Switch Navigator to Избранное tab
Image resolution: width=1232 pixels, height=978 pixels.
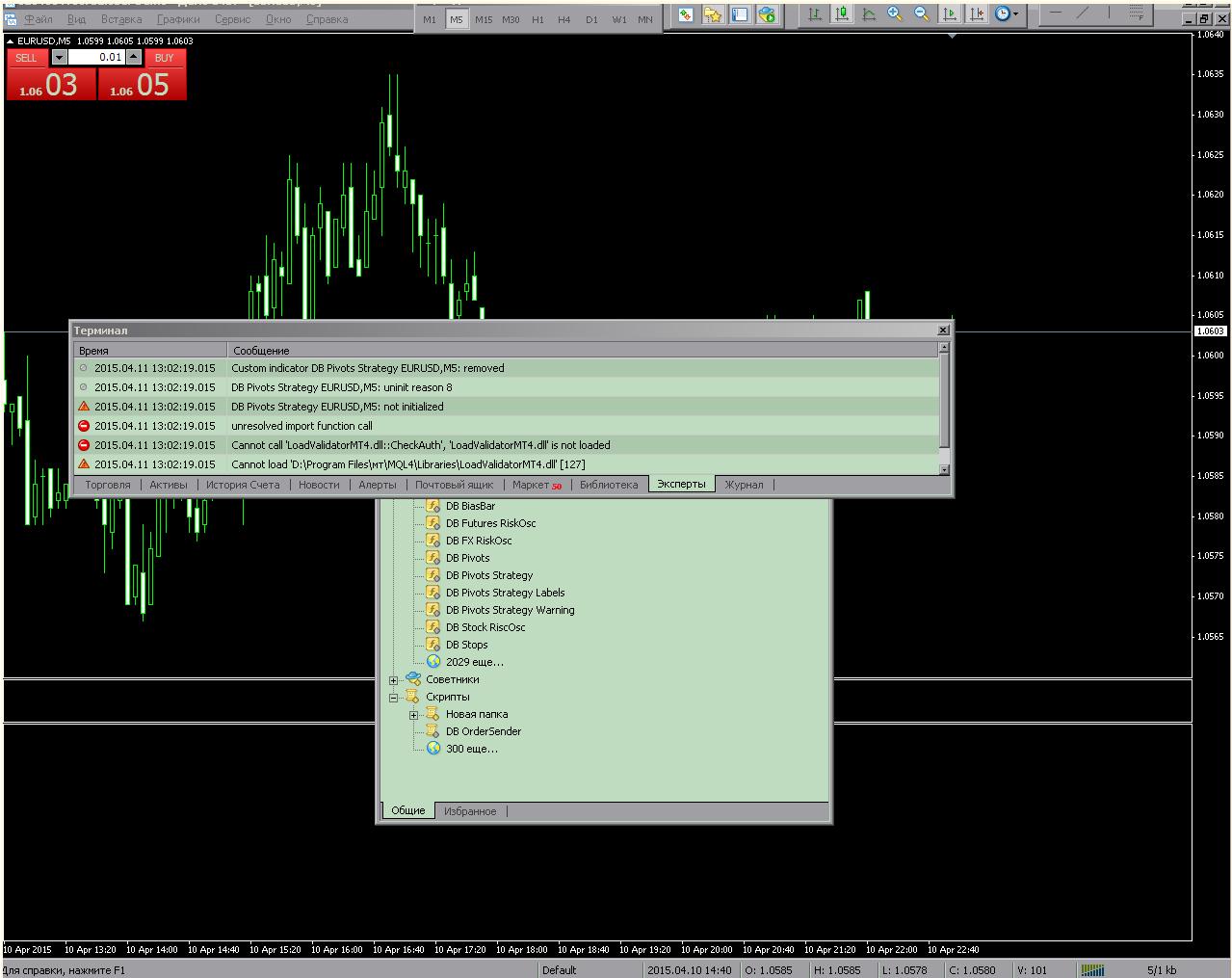[470, 811]
